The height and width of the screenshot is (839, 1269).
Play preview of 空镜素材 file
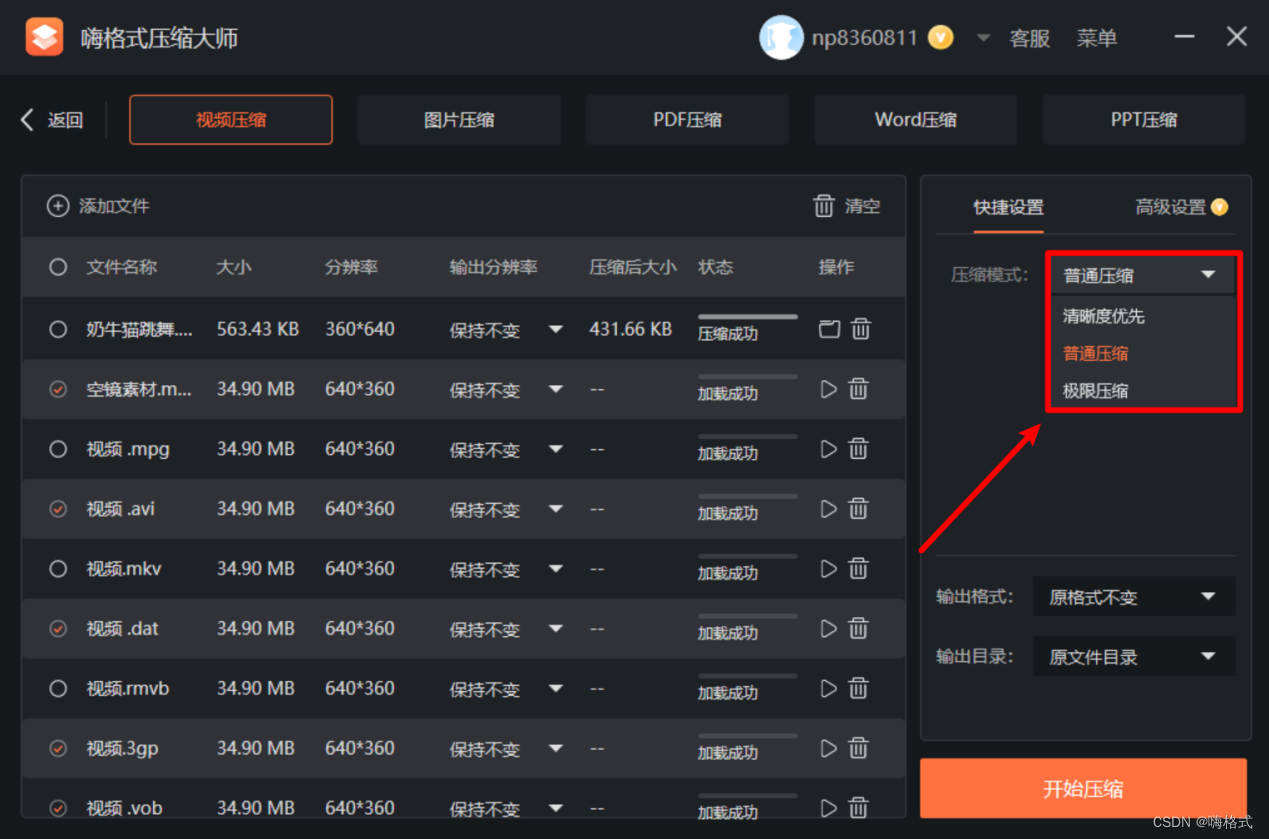828,389
